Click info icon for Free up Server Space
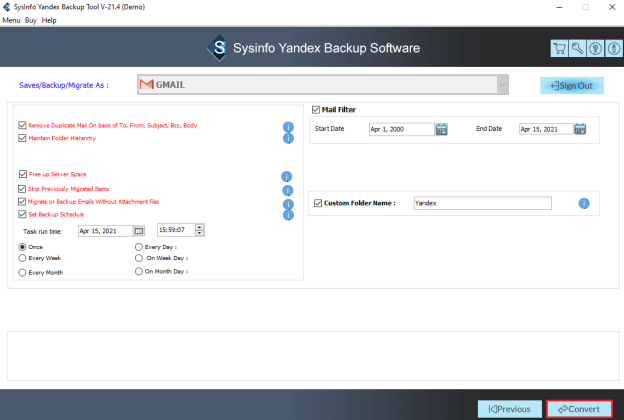The width and height of the screenshot is (624, 420). coord(287,176)
